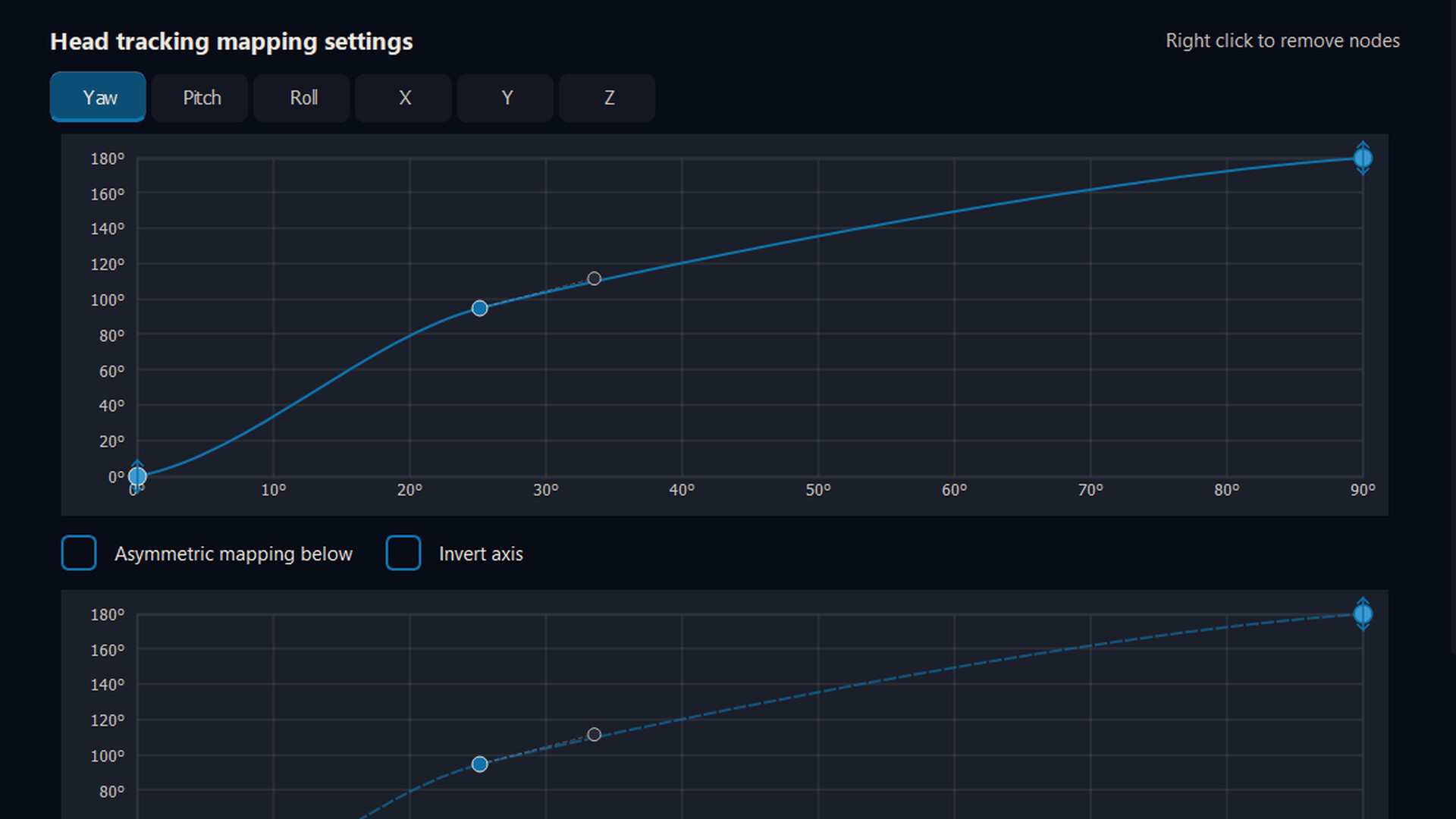Click the hollow handle node in upper graph

(594, 278)
